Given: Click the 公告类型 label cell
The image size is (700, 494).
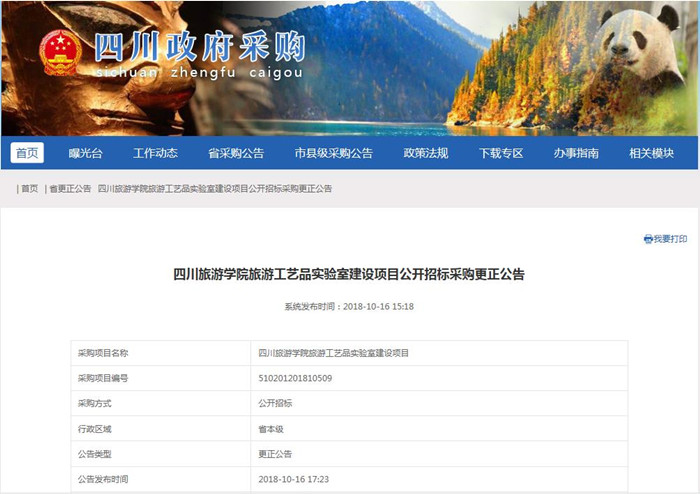Looking at the screenshot, I should click(x=161, y=454).
